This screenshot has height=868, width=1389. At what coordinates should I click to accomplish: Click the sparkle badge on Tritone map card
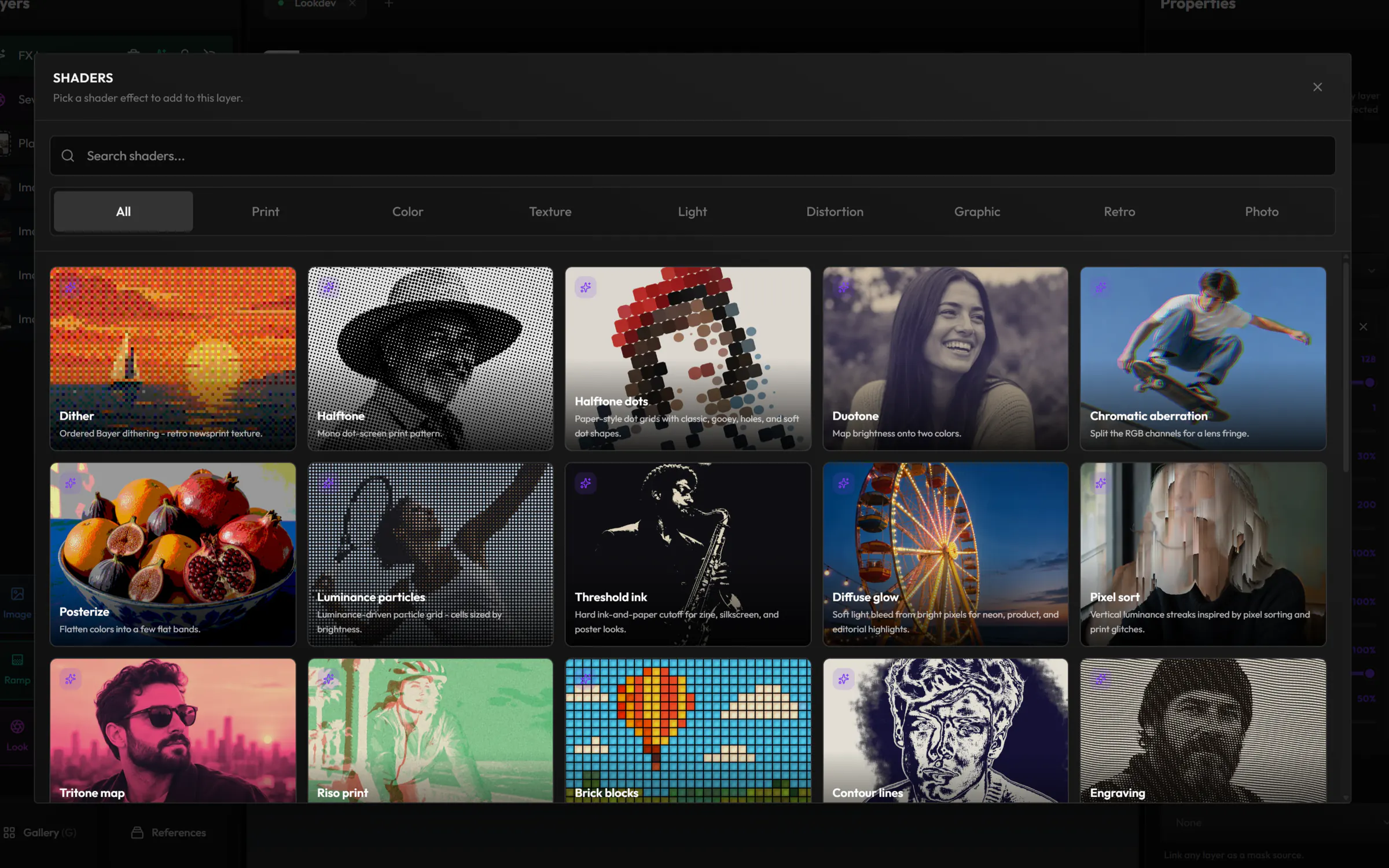(x=71, y=679)
